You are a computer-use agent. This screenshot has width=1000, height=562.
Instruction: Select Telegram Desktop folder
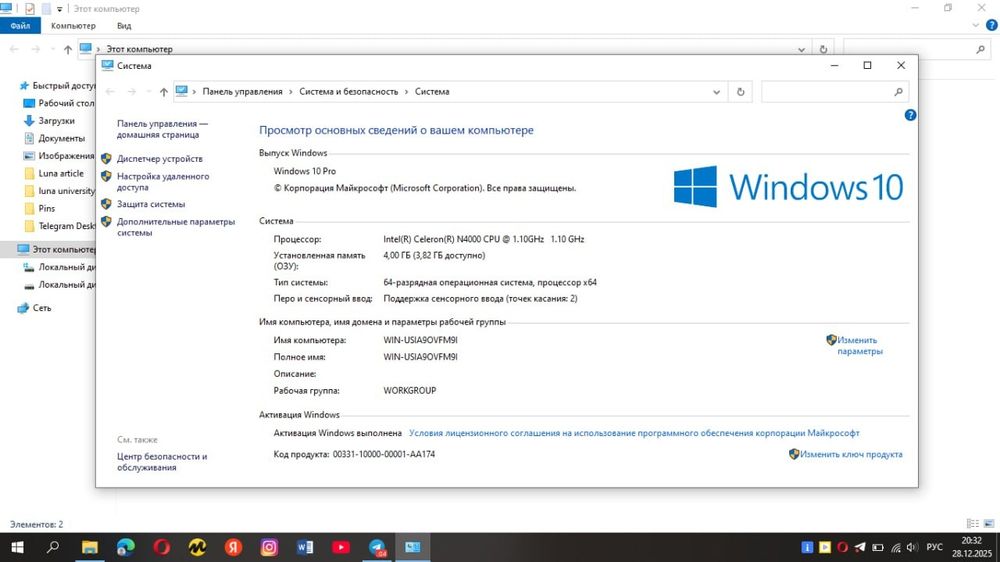click(x=59, y=226)
